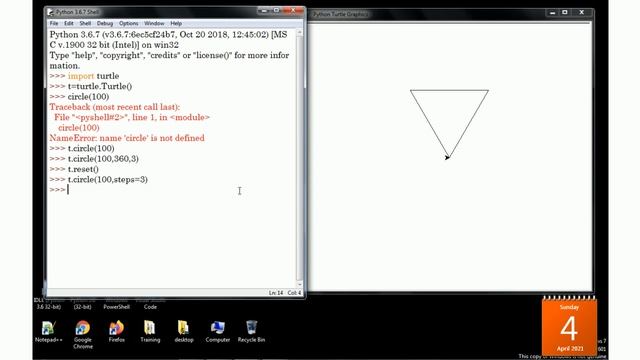Screen dimensions: 640x360
Task: Click the orange calendar gadget showing 4
Action: (x=569, y=327)
